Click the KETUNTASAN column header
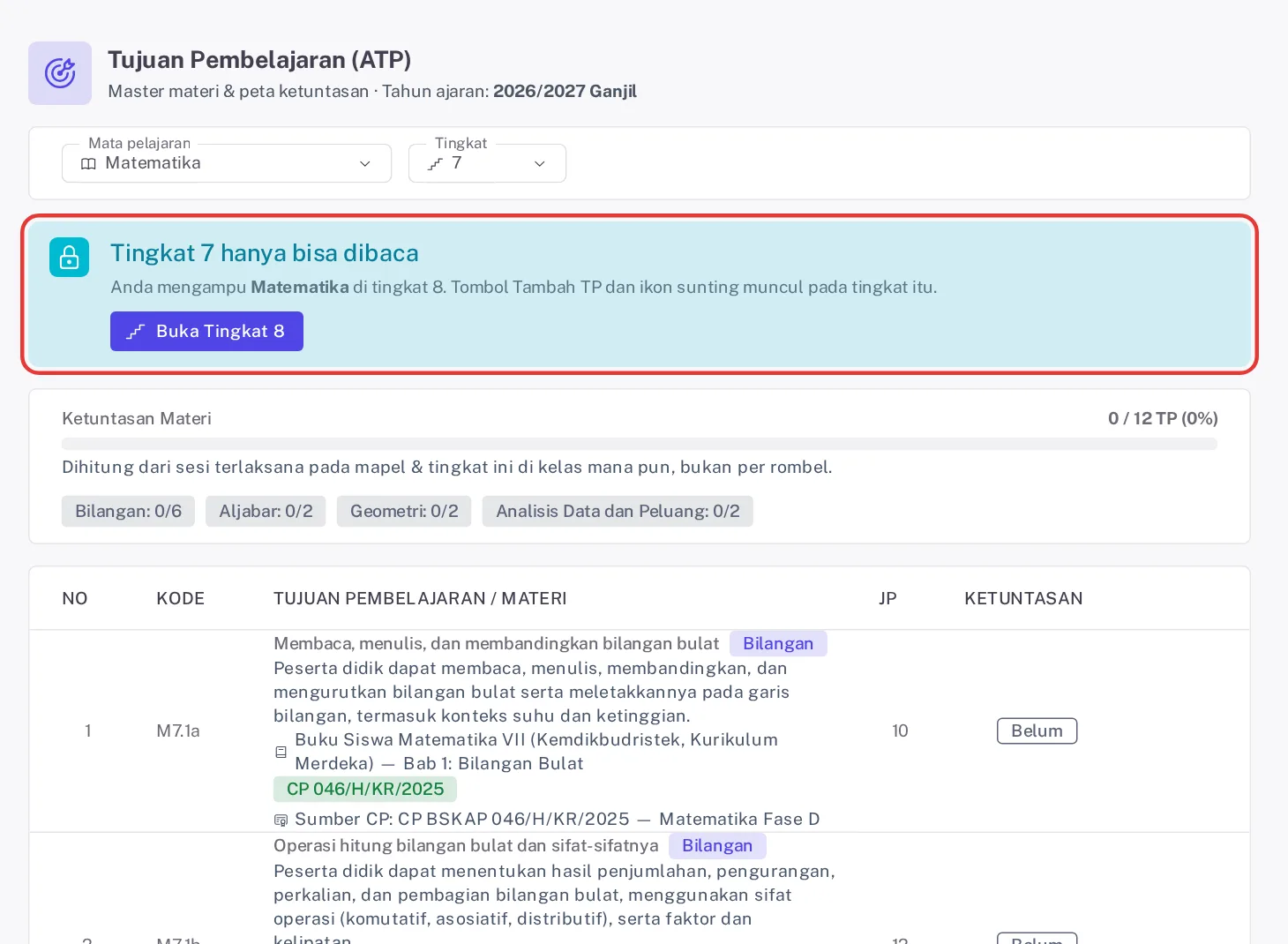This screenshot has height=944, width=1288. point(1023,598)
